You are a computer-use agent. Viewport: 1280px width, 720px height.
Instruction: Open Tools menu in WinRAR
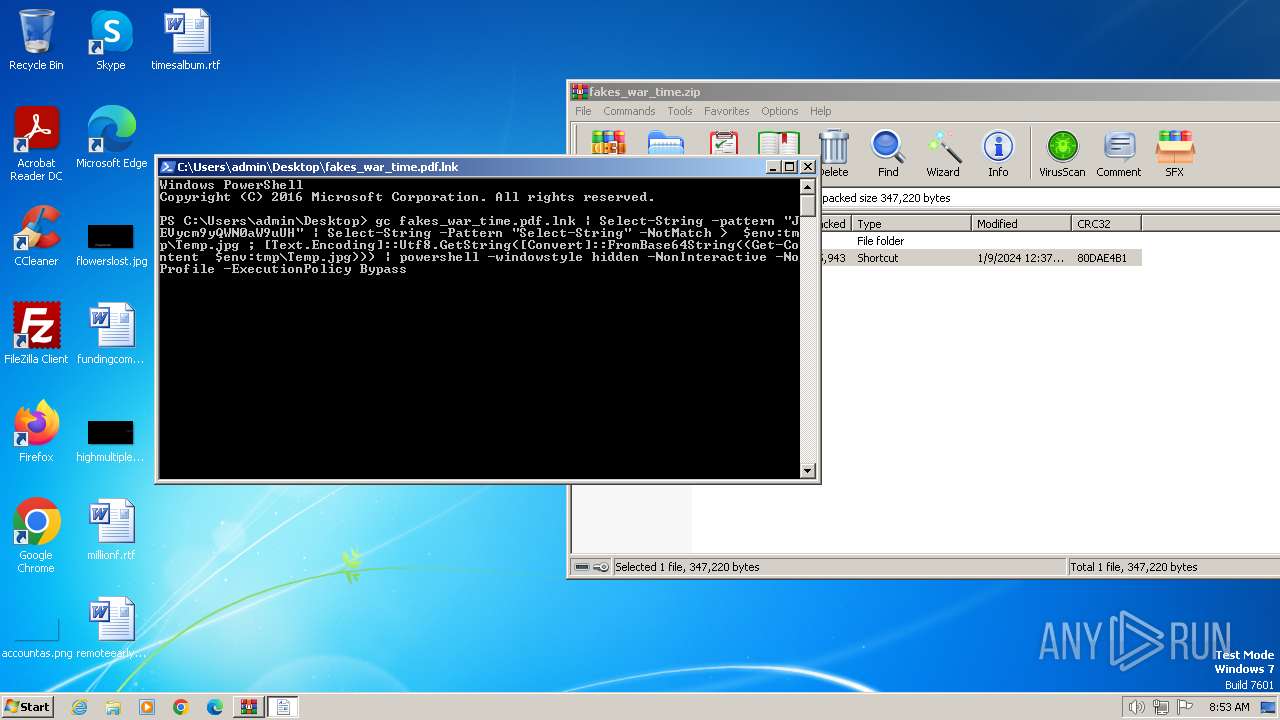(680, 111)
